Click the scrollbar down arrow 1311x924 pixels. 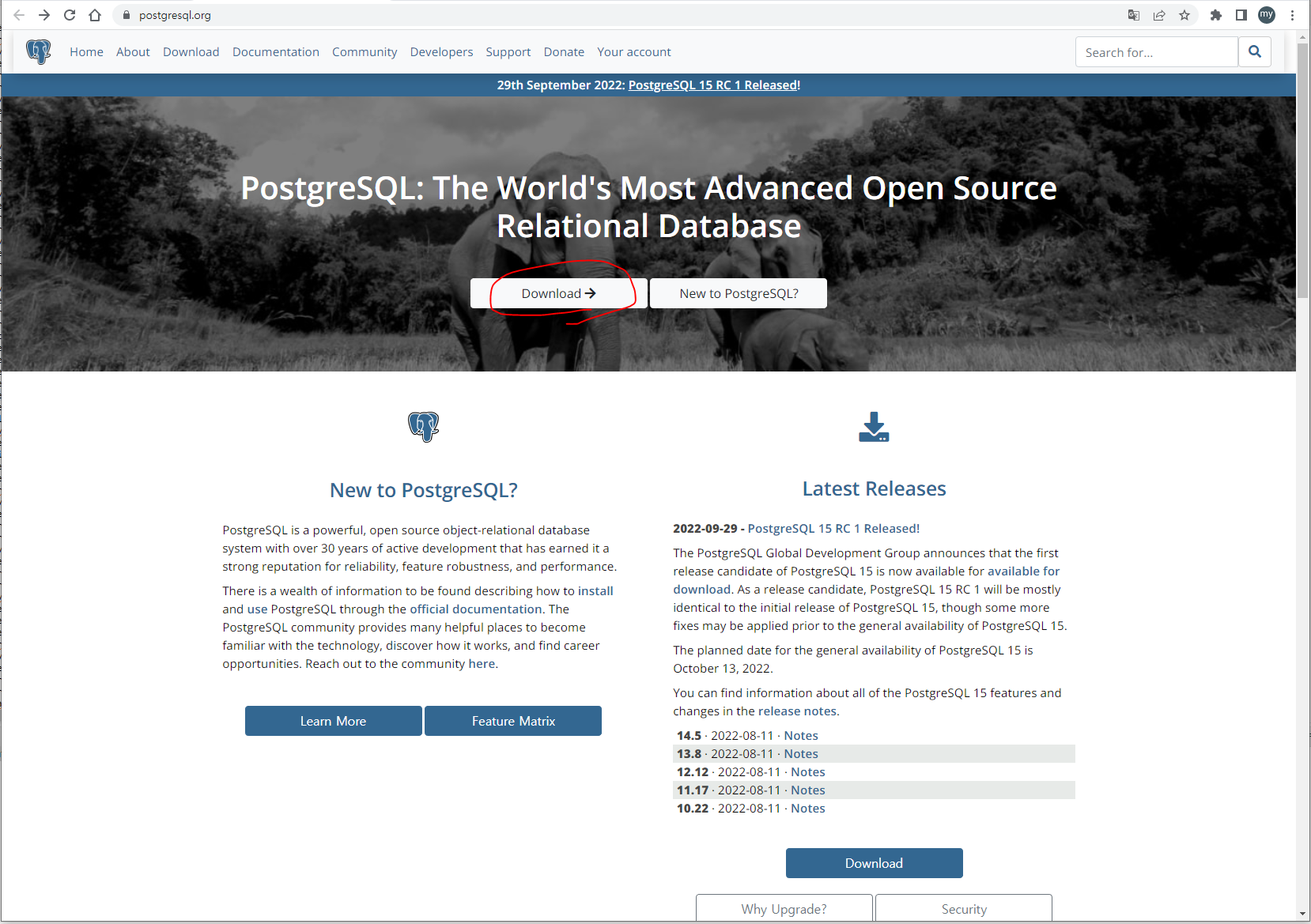click(x=1303, y=914)
